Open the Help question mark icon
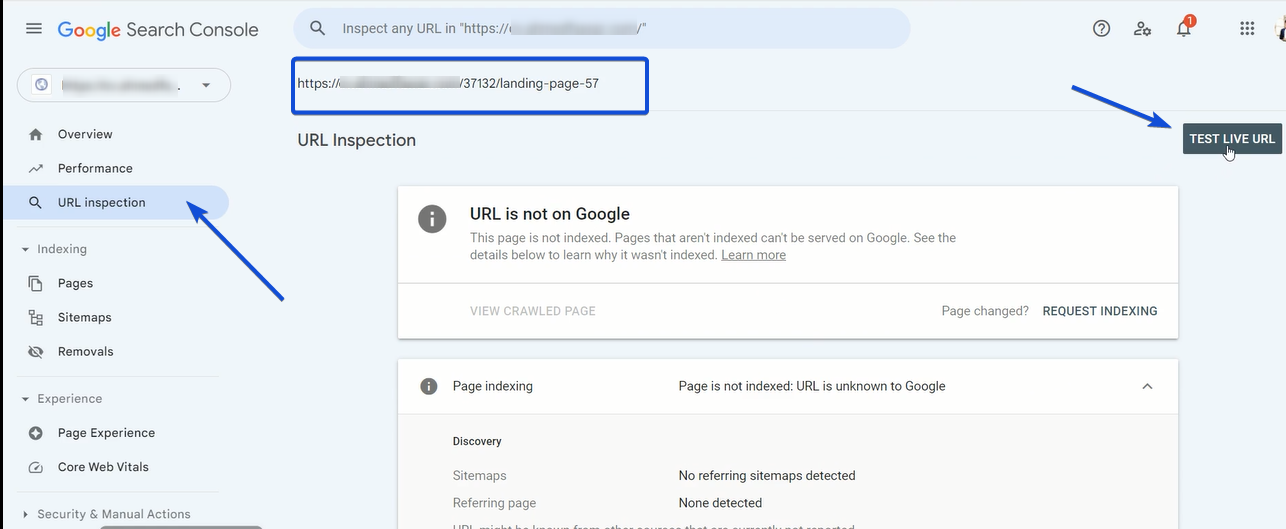1286x529 pixels. [x=1101, y=29]
